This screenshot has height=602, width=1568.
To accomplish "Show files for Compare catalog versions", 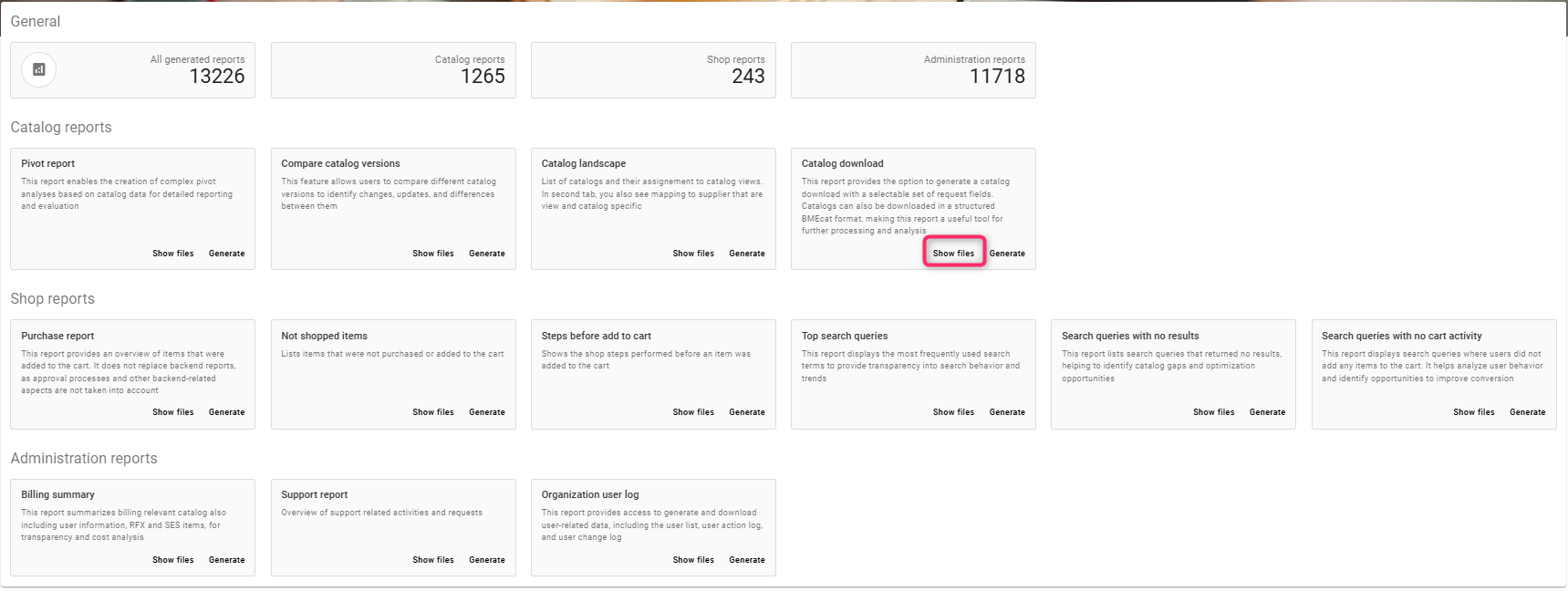I will tap(432, 254).
